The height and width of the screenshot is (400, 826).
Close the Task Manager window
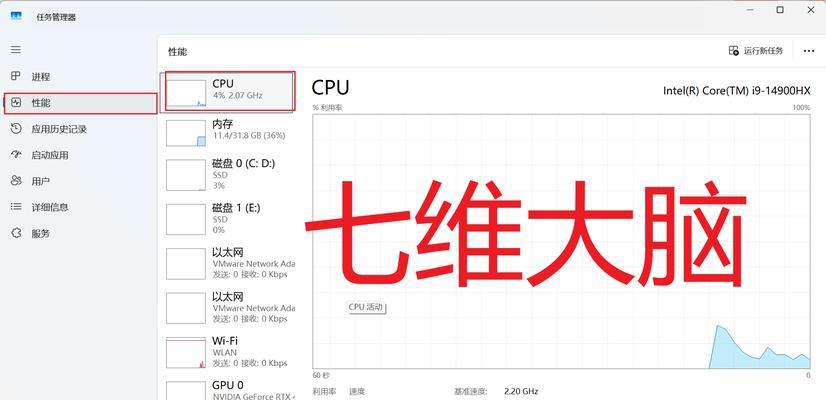pyautogui.click(x=811, y=9)
